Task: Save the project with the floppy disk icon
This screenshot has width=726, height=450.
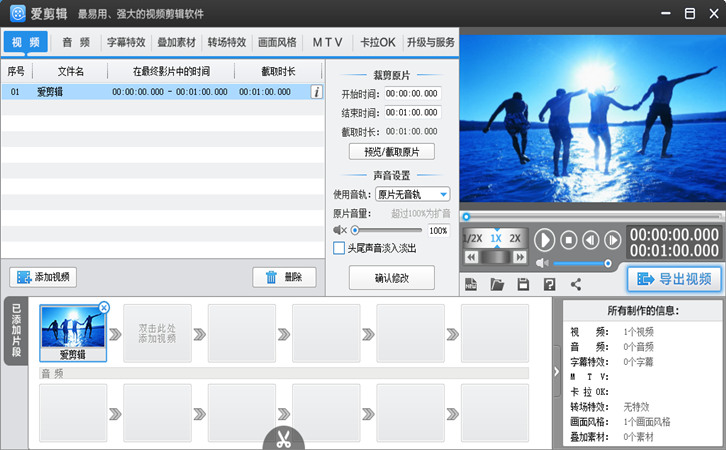Action: (522, 284)
